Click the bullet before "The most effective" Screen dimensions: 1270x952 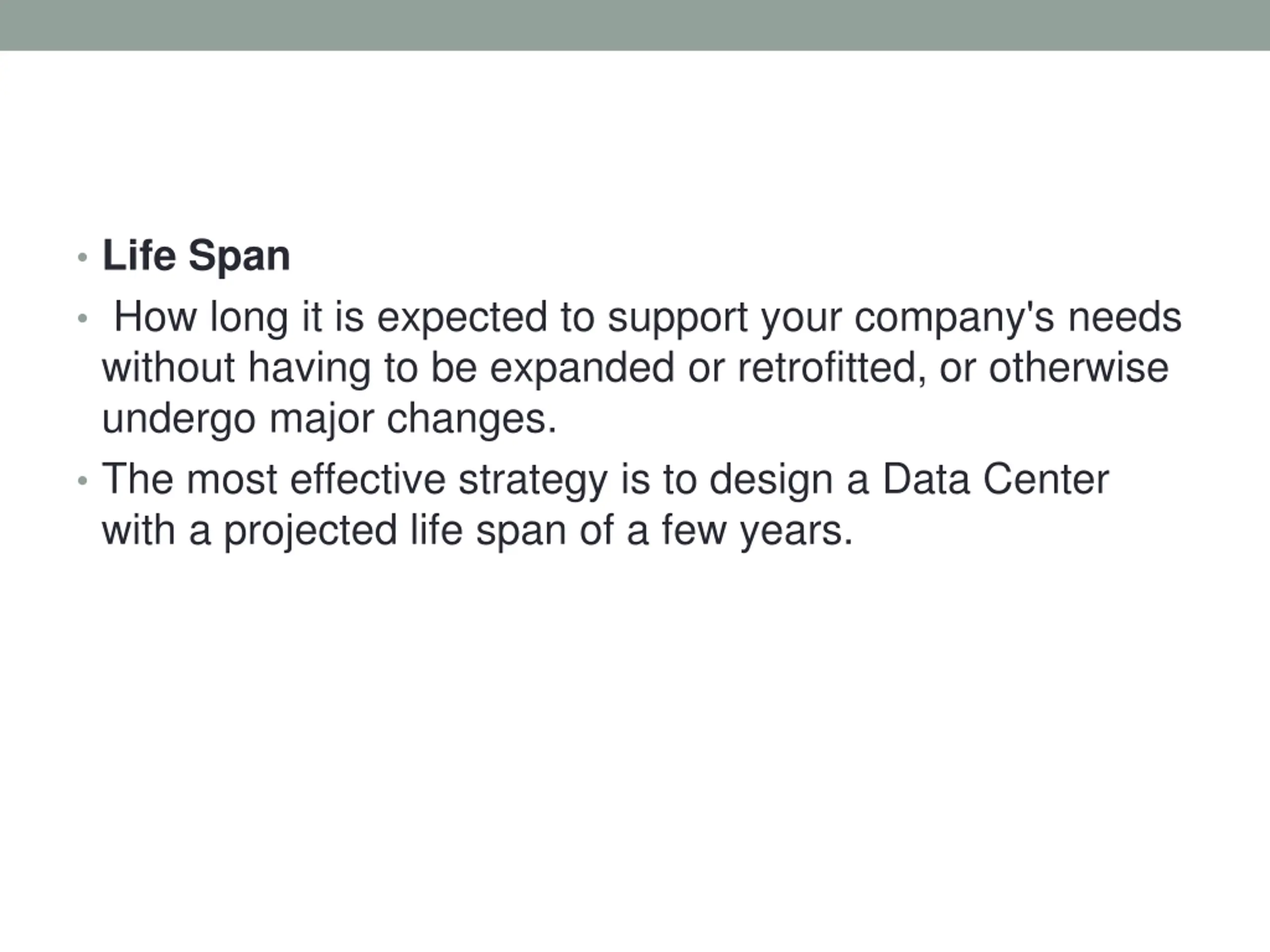(82, 480)
